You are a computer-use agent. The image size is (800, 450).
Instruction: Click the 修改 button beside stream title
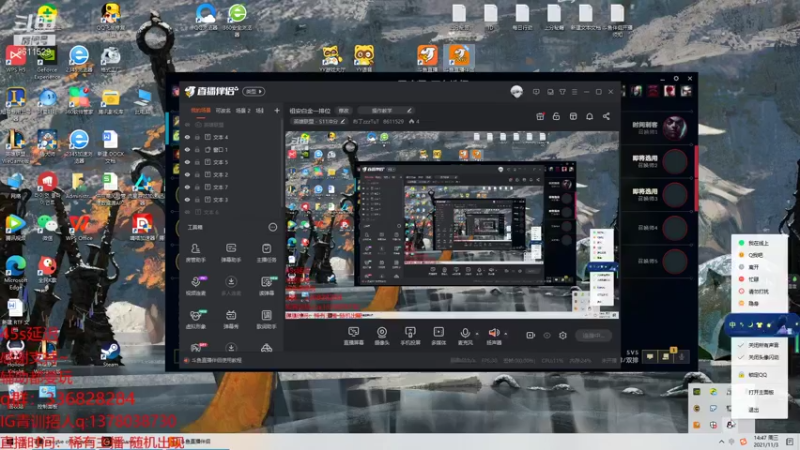tap(343, 110)
